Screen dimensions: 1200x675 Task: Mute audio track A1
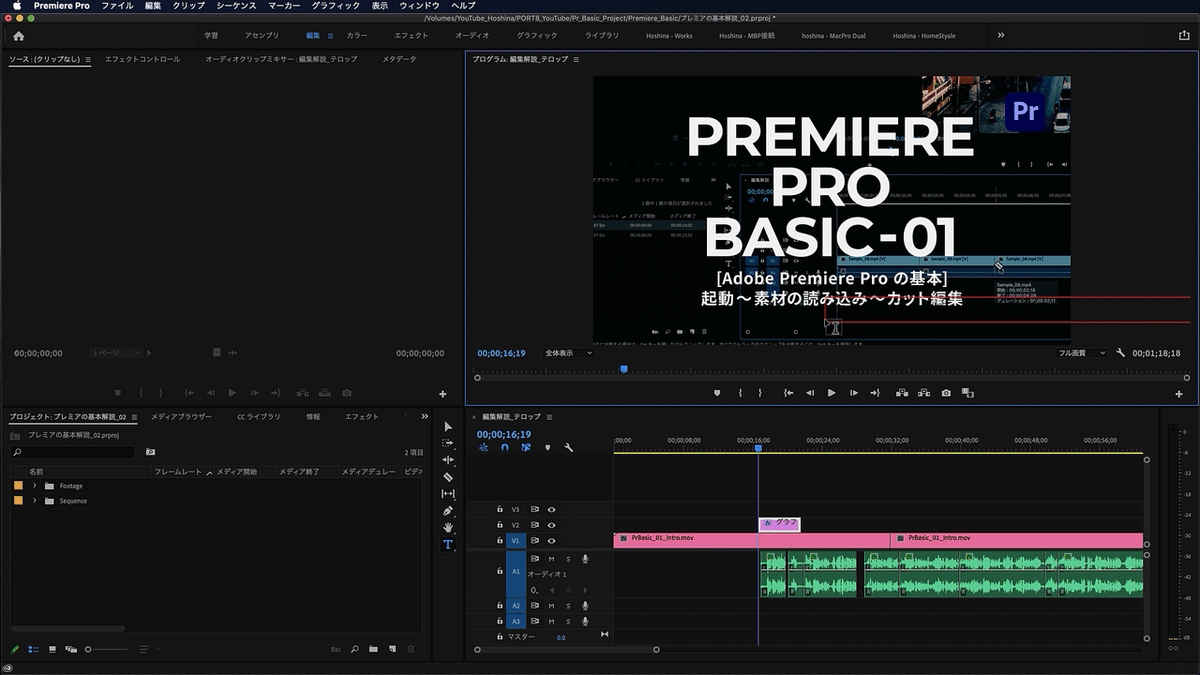[551, 559]
